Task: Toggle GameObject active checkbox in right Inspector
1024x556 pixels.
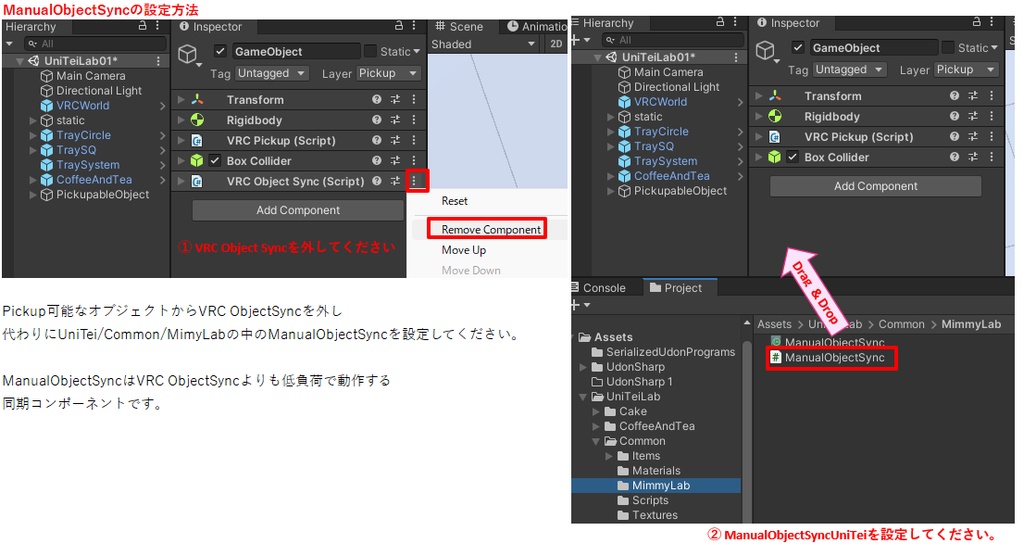Action: pos(798,47)
